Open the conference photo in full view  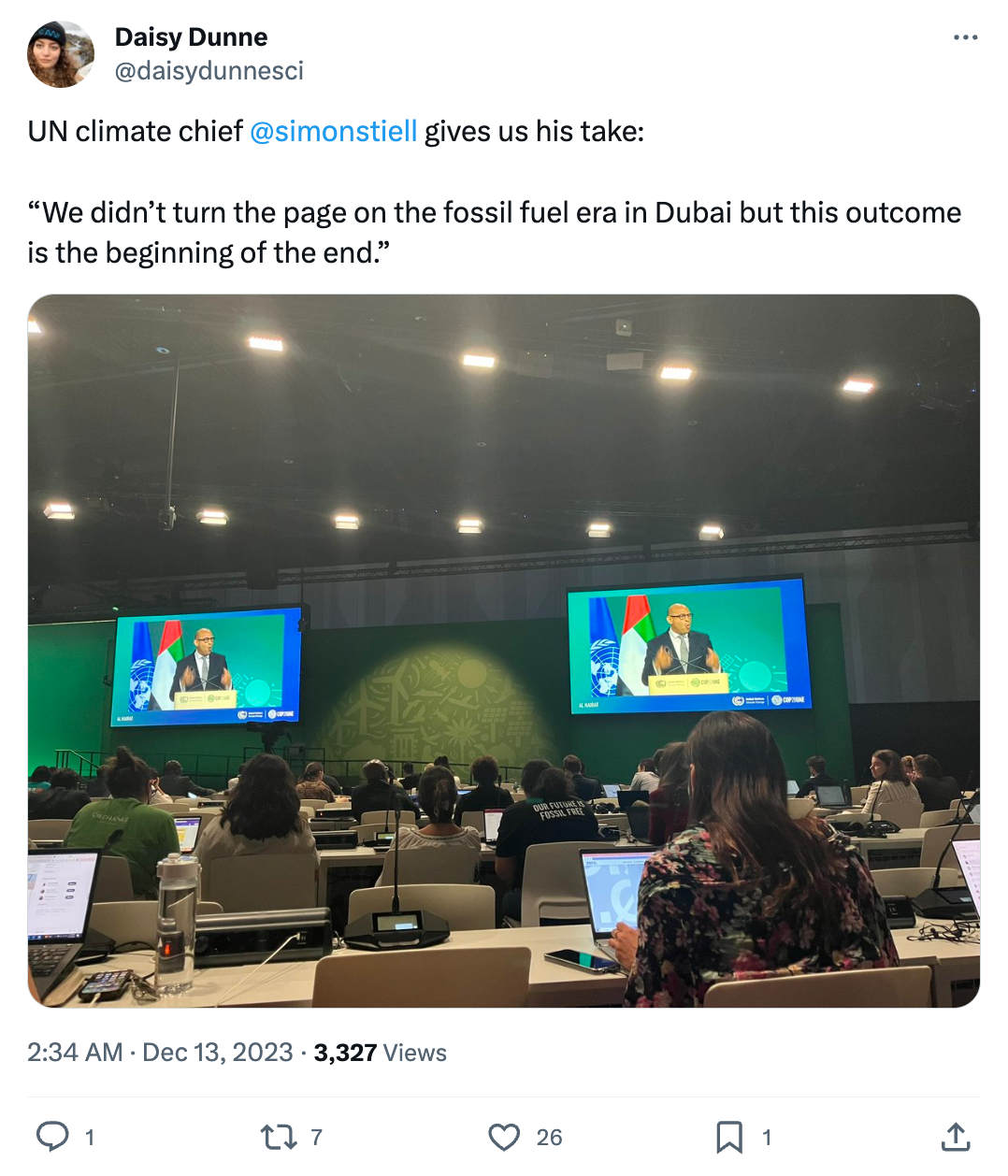pos(503,654)
